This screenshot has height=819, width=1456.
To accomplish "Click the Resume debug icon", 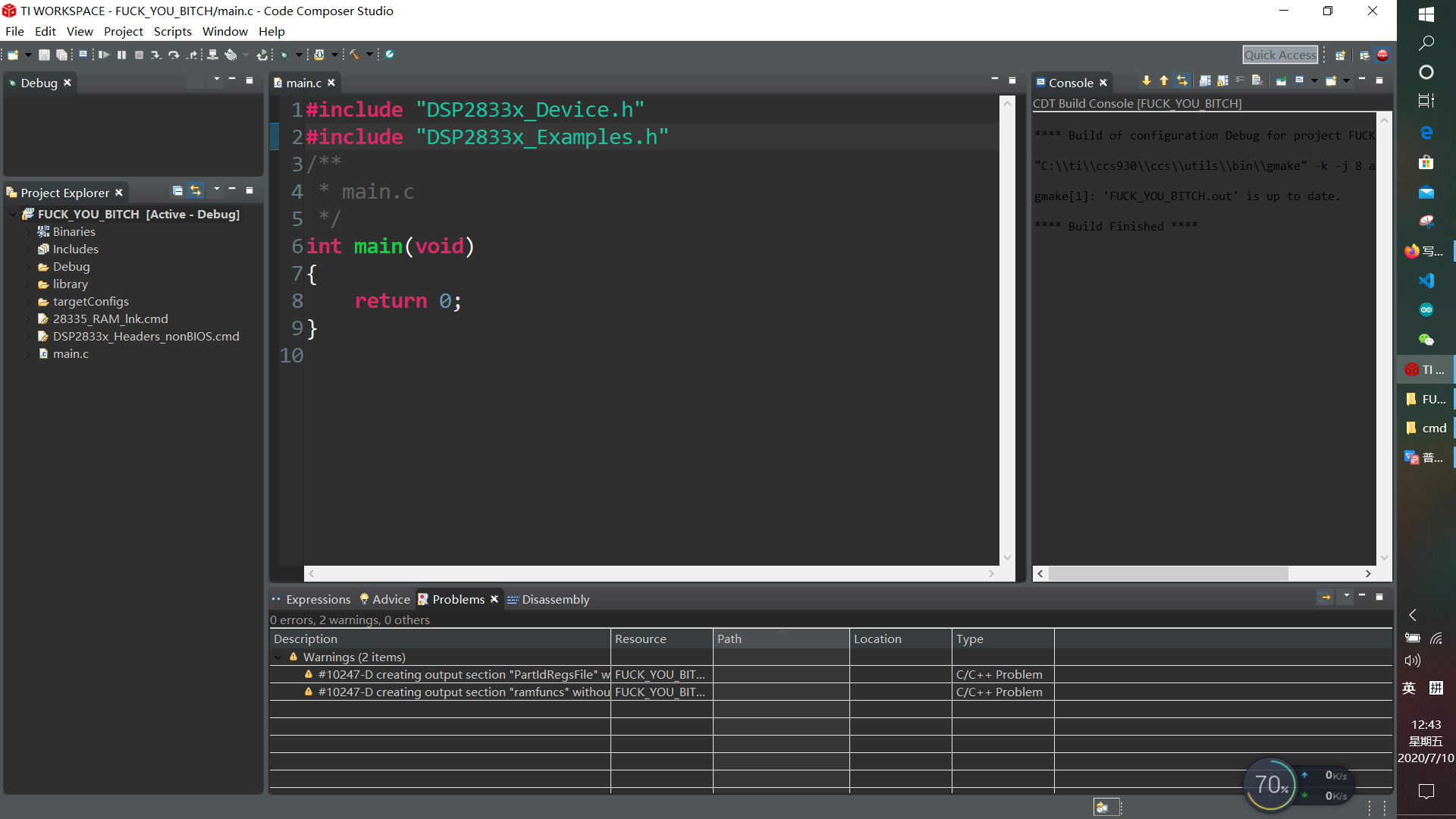I will (x=104, y=55).
